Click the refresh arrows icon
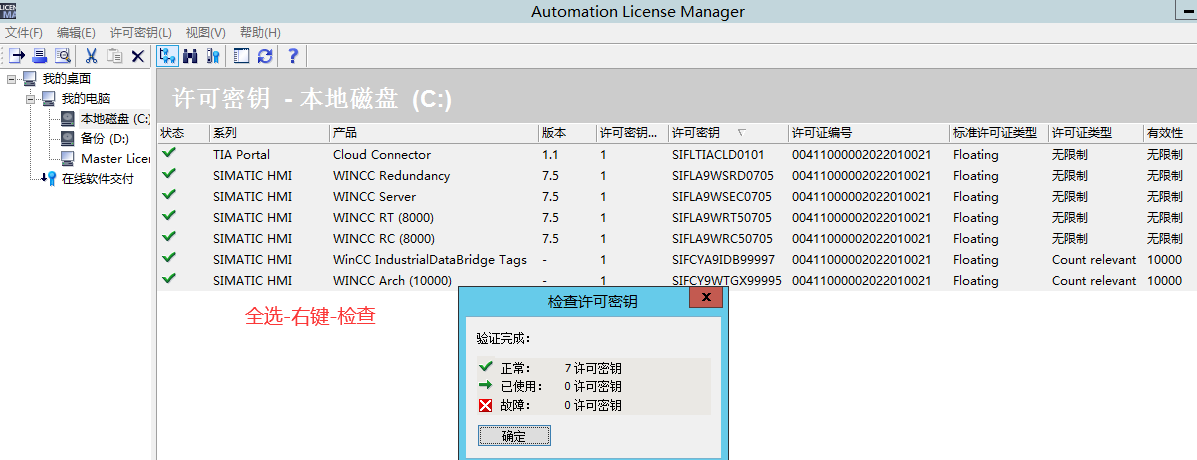1197x460 pixels. pyautogui.click(x=265, y=56)
